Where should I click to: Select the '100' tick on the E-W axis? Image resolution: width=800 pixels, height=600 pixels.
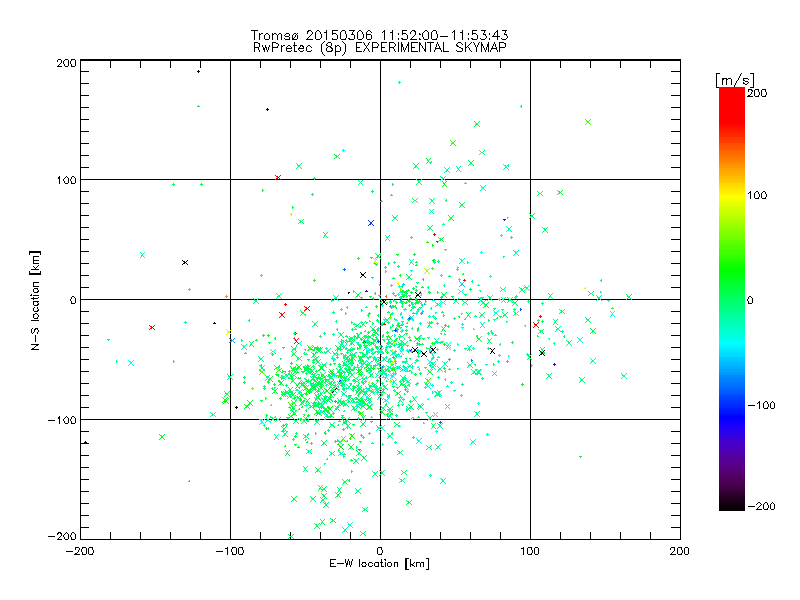[530, 551]
